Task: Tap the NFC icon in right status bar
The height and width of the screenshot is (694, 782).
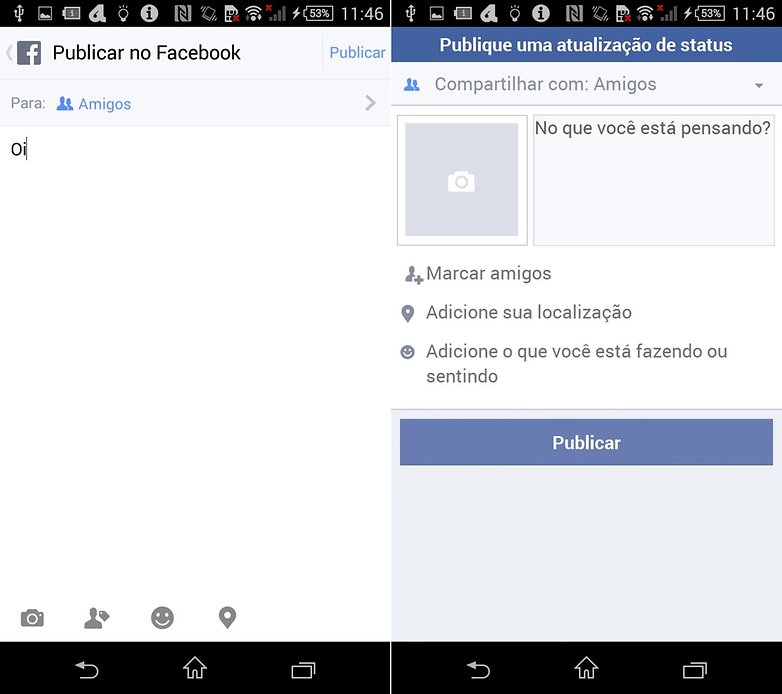Action: tap(574, 13)
